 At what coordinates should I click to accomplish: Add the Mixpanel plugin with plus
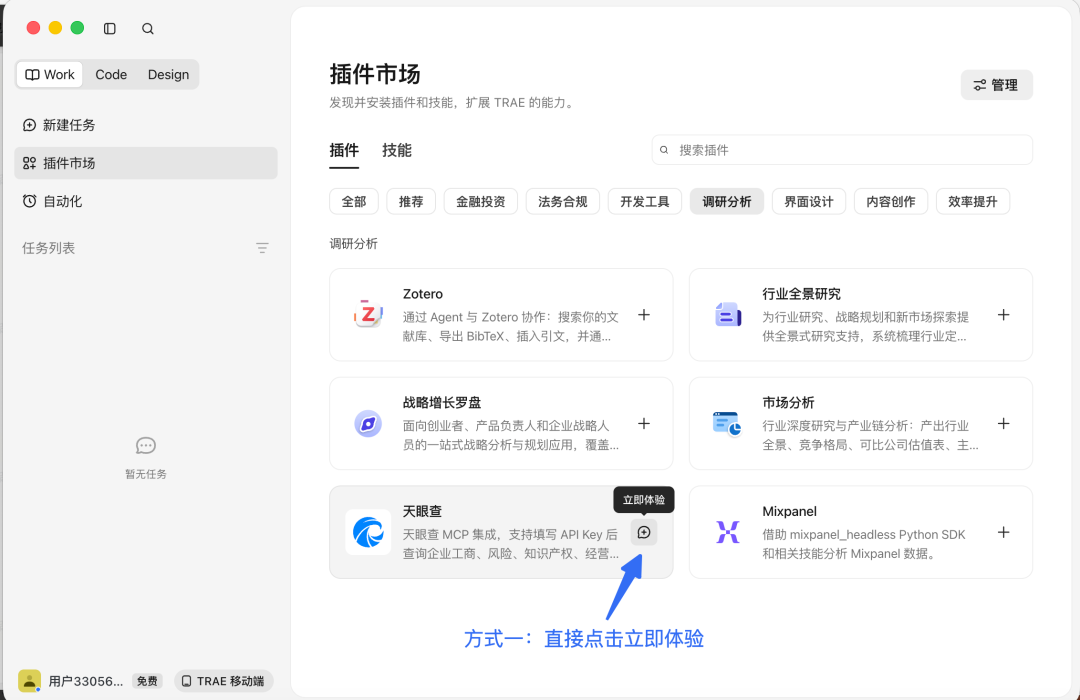coord(1004,533)
